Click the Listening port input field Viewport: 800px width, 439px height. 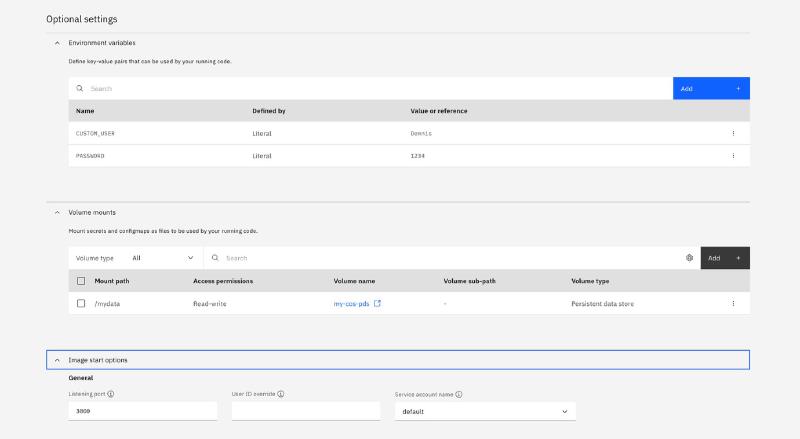point(143,411)
